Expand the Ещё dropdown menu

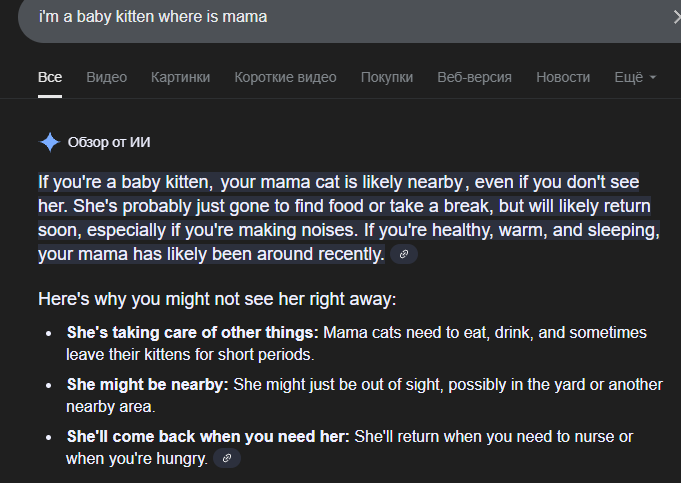[x=636, y=77]
